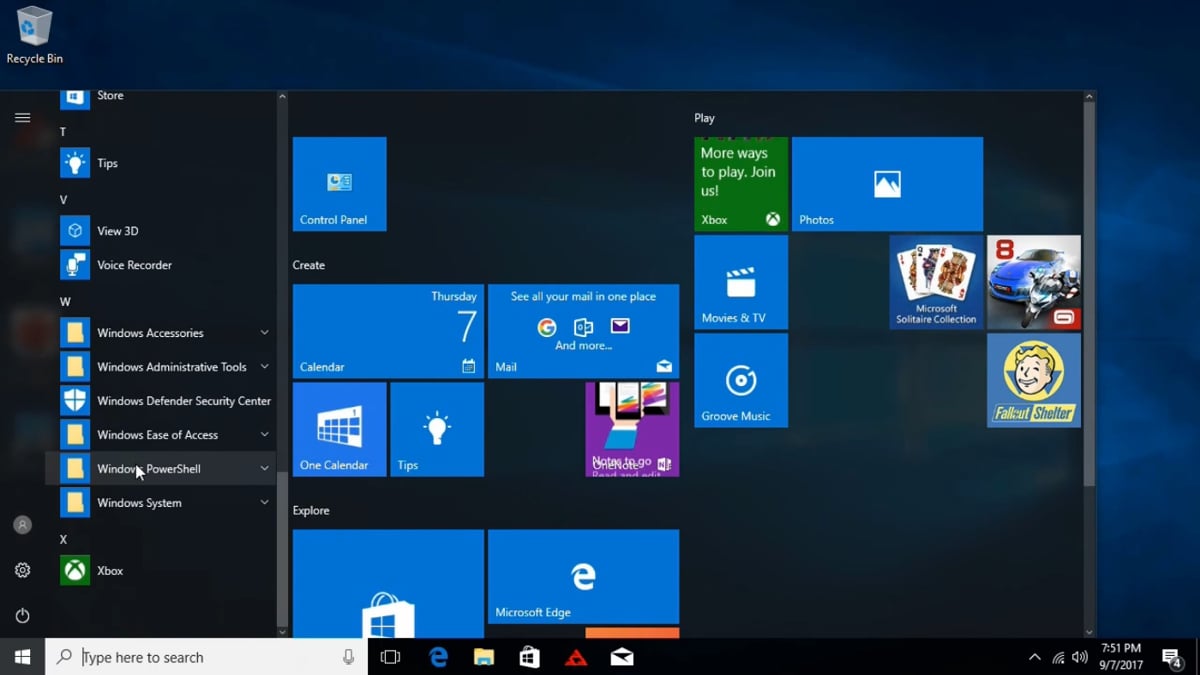Image resolution: width=1200 pixels, height=675 pixels.
Task: Open Power options in the Start sidebar
Action: pos(22,616)
